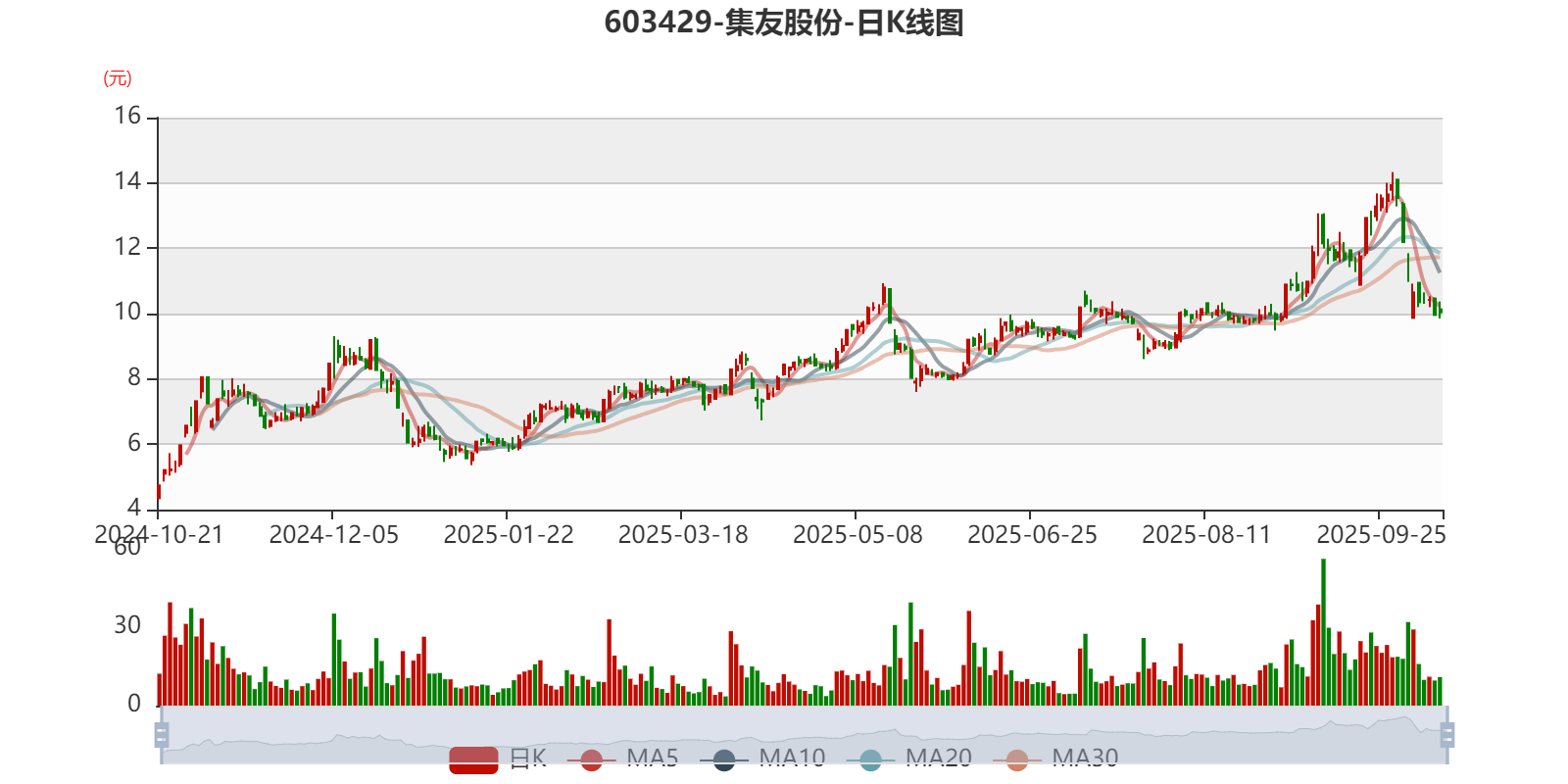Click the 2025-09-25 date axis label
The image size is (1568, 784).
pos(1381,534)
